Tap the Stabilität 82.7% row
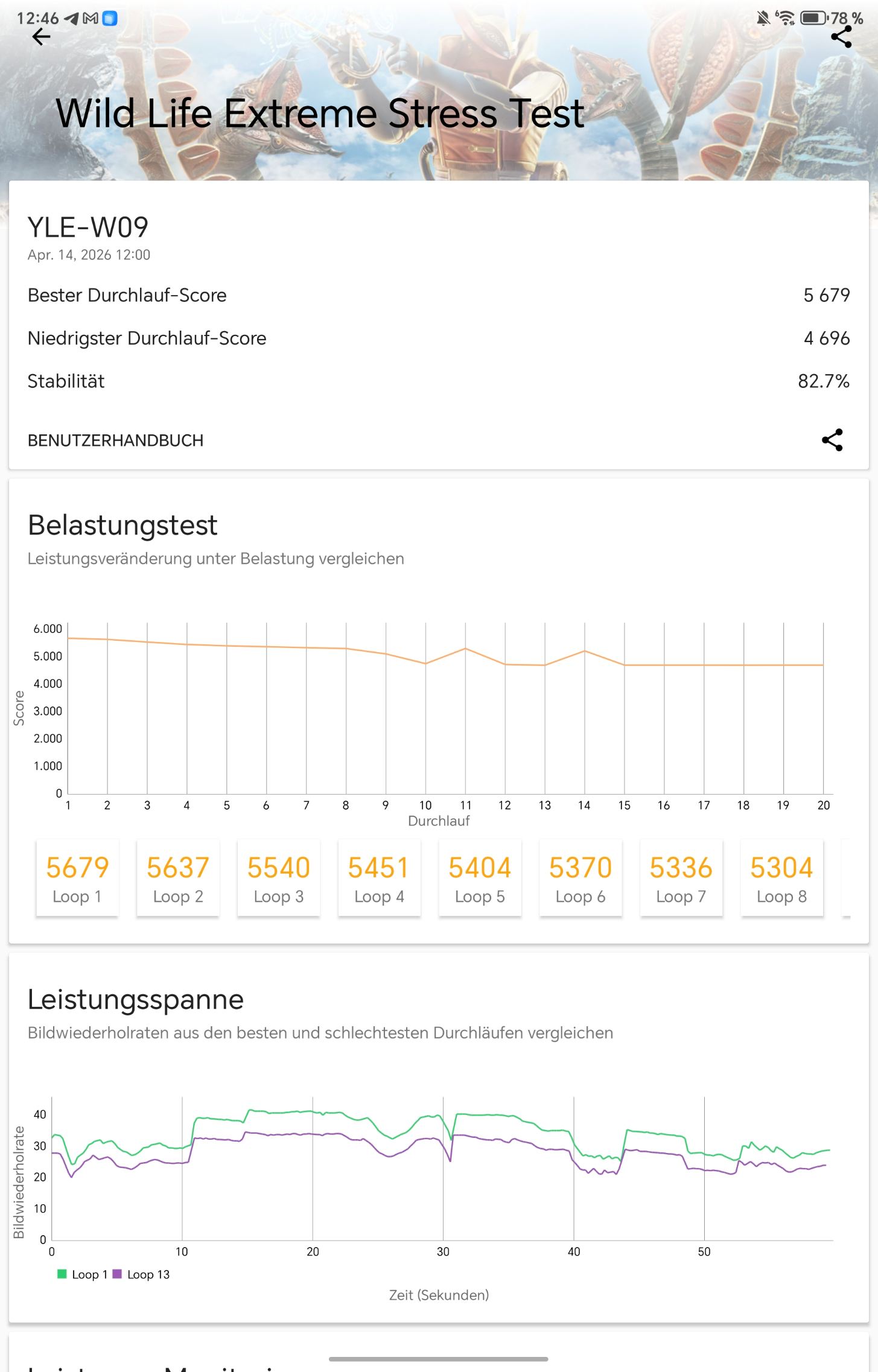Viewport: 878px width, 1372px height. (439, 381)
